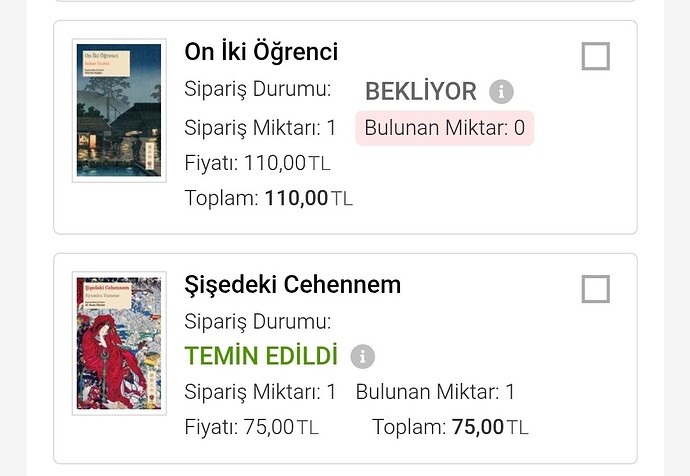Open the info icon beside BEKLİYOR status

click(x=501, y=92)
